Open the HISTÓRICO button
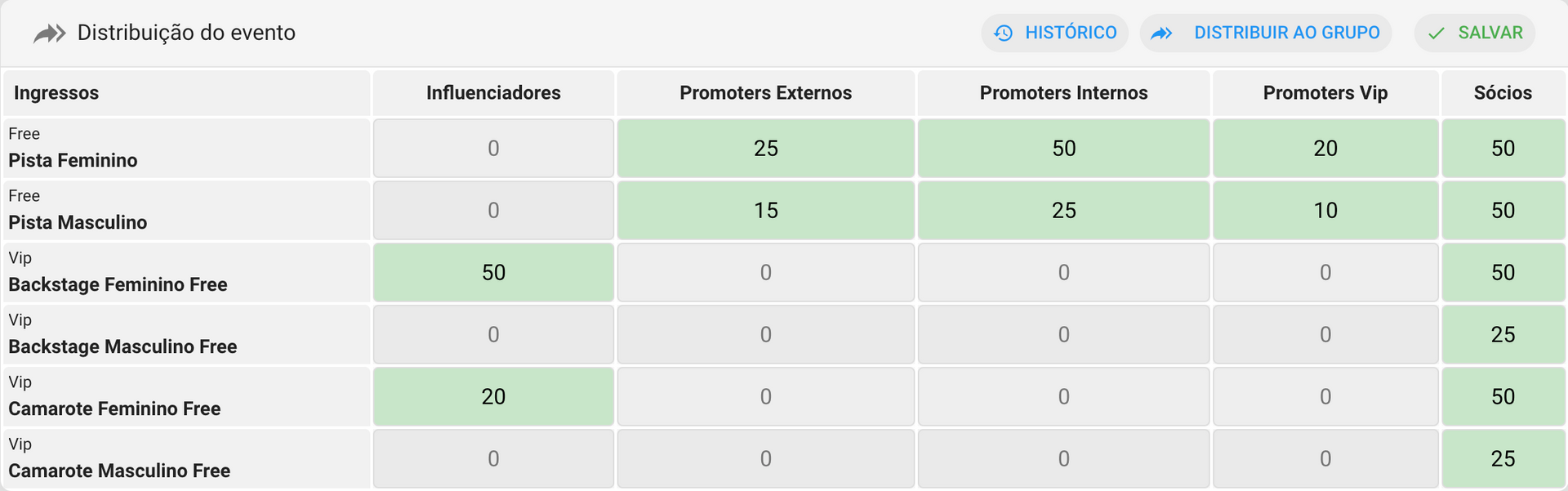Viewport: 1568px width, 491px height. click(1054, 33)
